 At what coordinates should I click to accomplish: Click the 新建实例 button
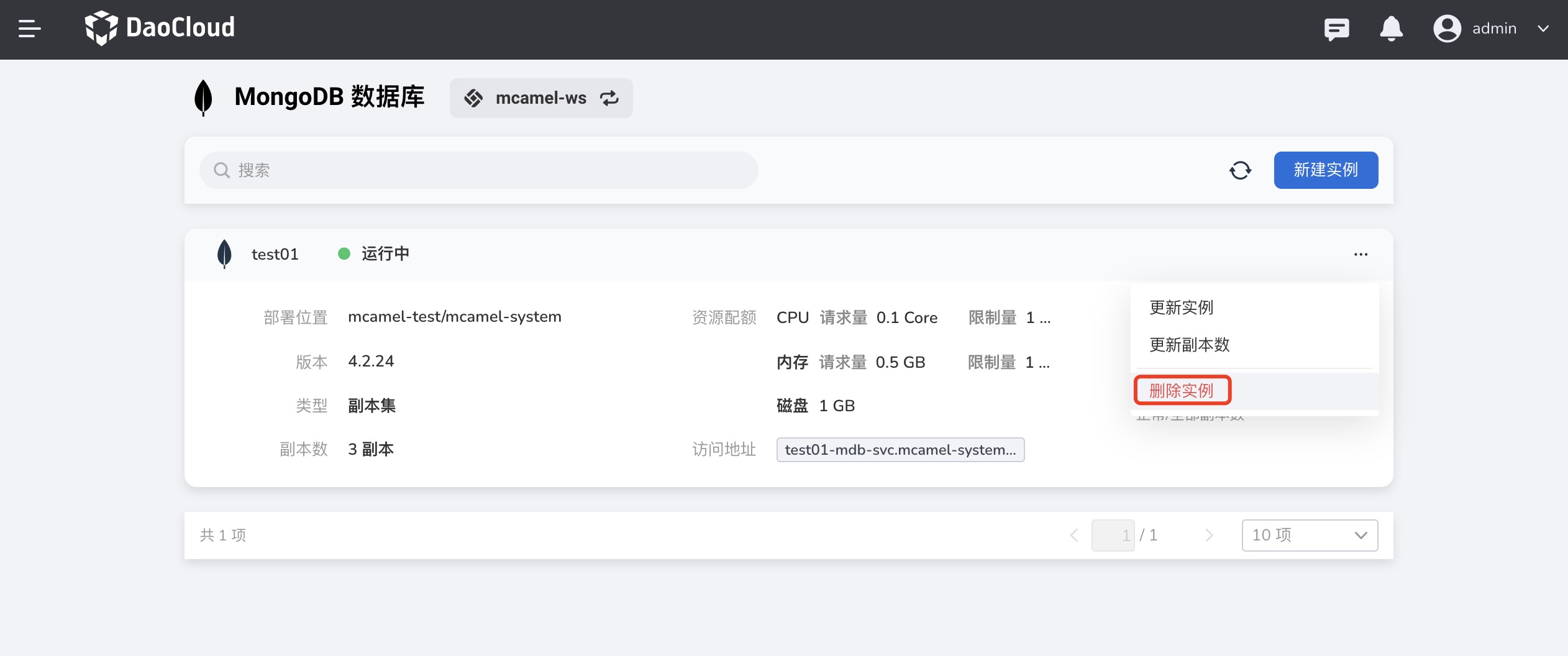[1326, 170]
